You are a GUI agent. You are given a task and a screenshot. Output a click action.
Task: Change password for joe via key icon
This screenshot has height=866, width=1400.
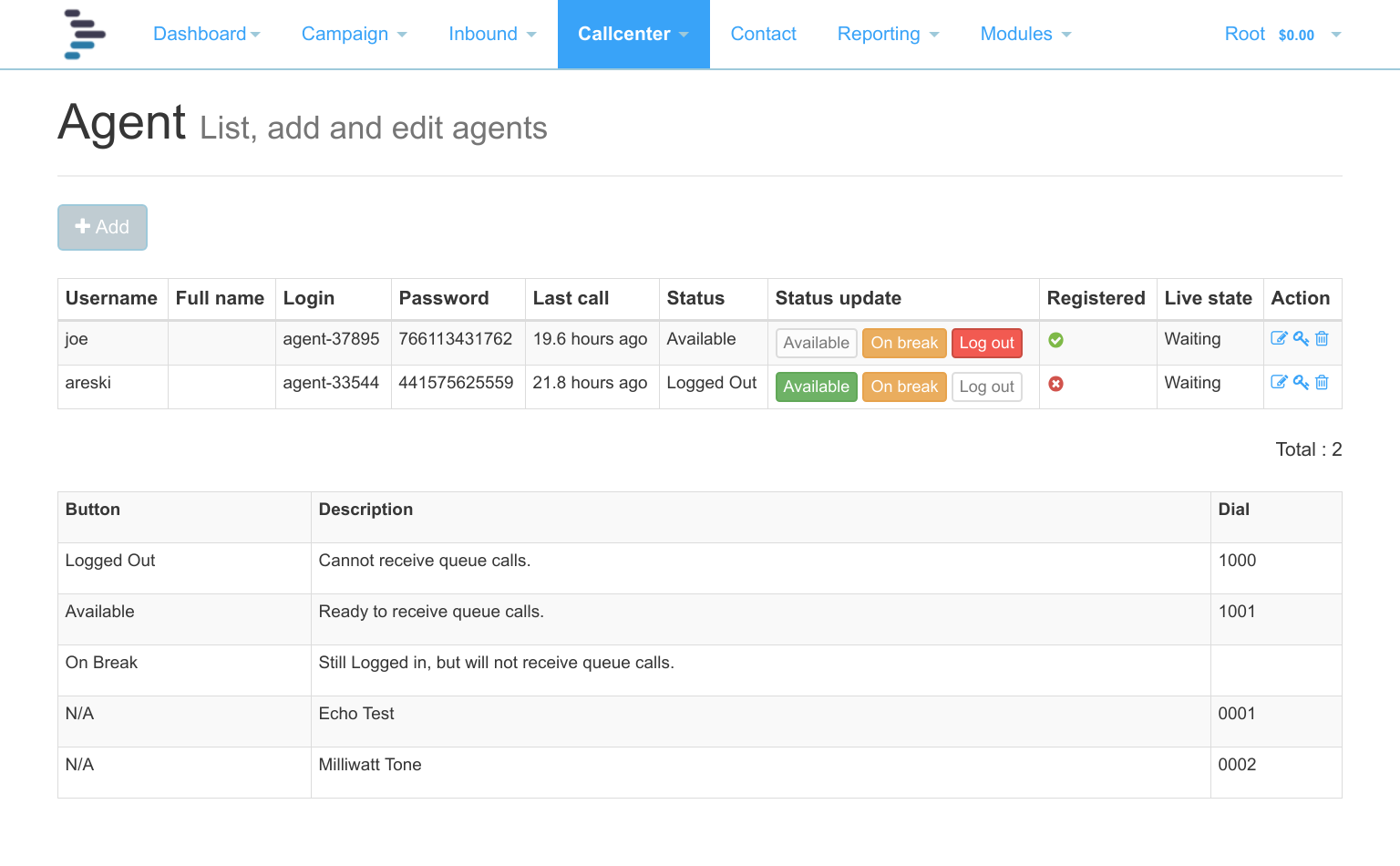(x=1301, y=338)
